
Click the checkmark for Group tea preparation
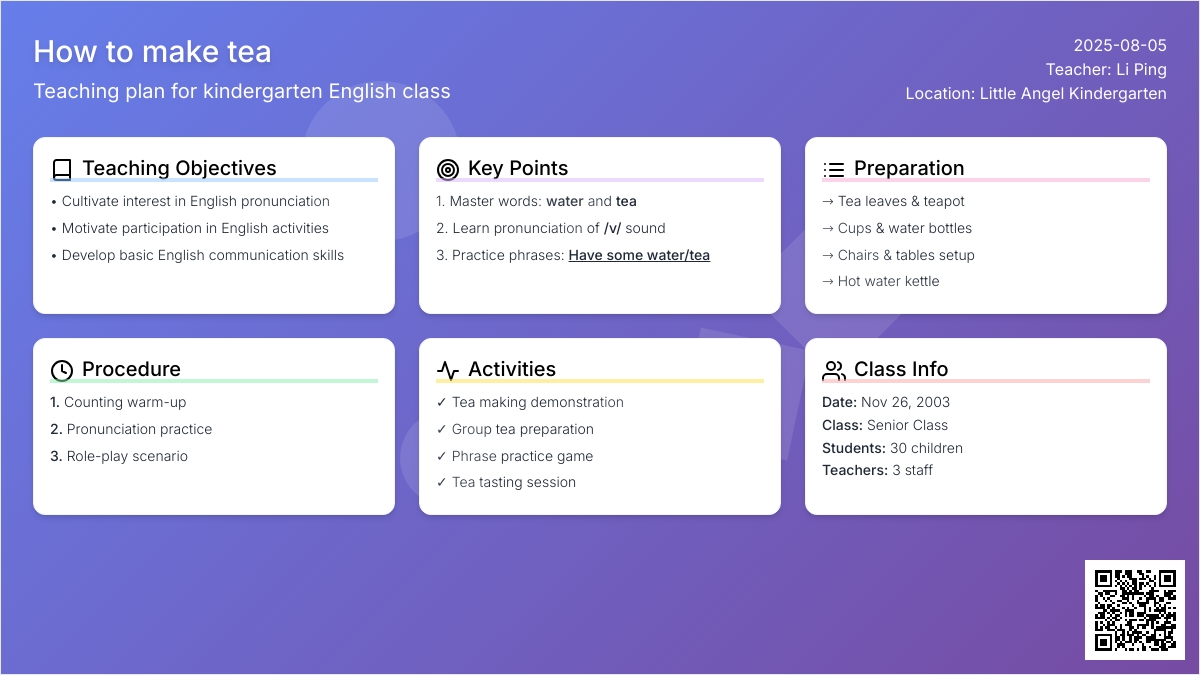pos(442,429)
